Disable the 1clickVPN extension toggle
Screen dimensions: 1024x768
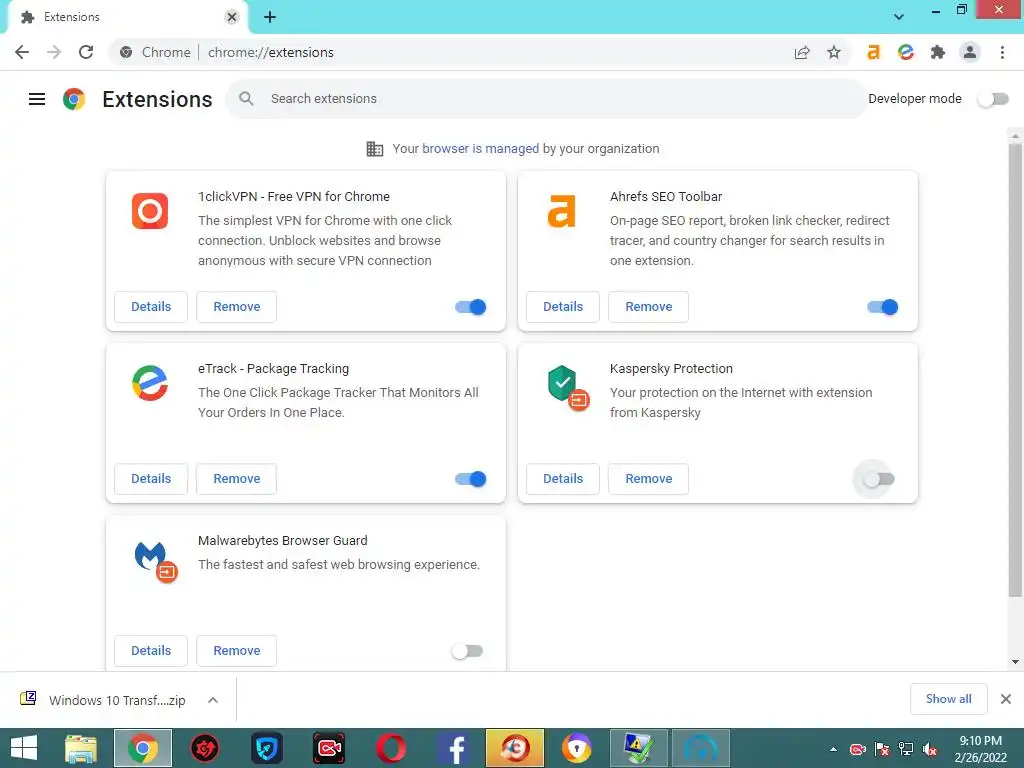(470, 307)
